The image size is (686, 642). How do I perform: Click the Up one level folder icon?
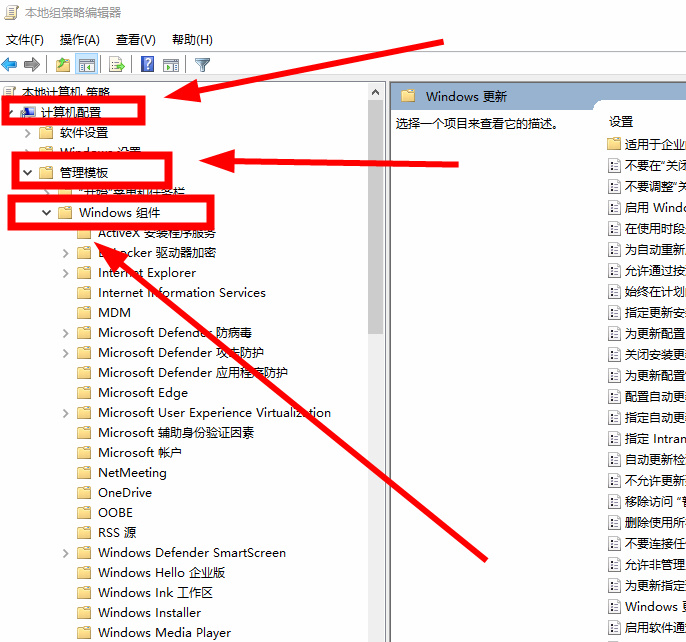pyautogui.click(x=63, y=65)
